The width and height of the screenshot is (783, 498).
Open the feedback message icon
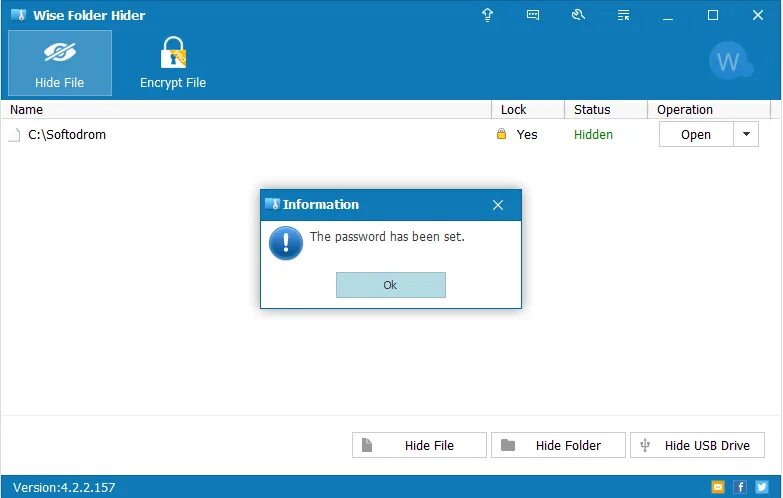[x=533, y=15]
